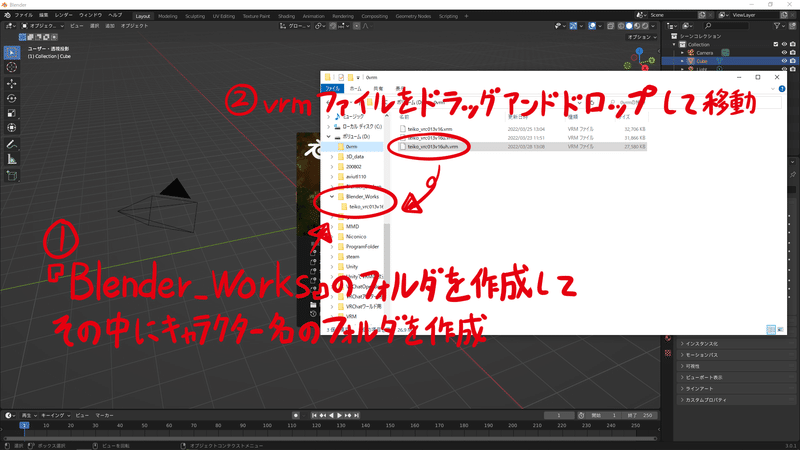Image resolution: width=800 pixels, height=450 pixels.
Task: Select the Add Cube tool
Action: click(12, 176)
